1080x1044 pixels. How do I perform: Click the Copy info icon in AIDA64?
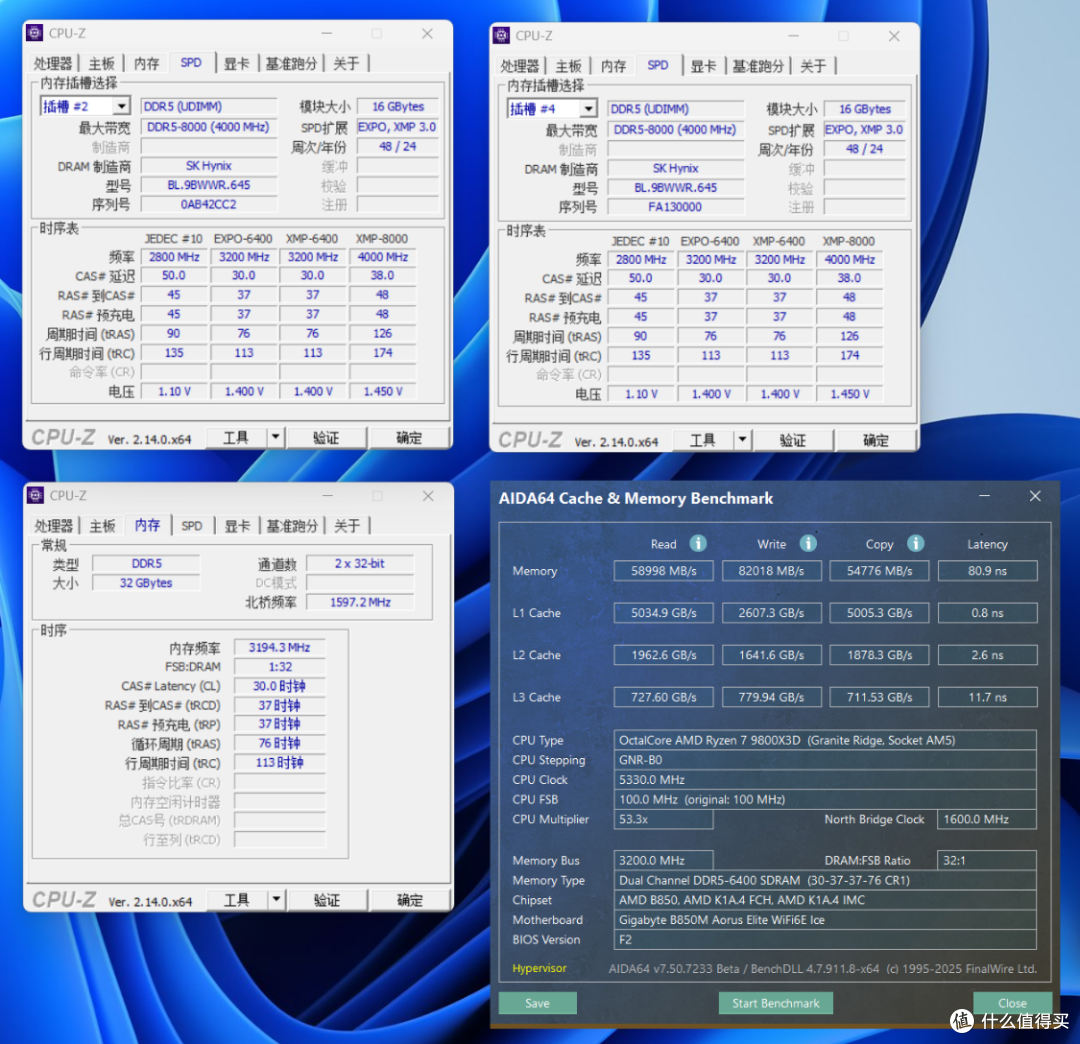click(x=915, y=543)
